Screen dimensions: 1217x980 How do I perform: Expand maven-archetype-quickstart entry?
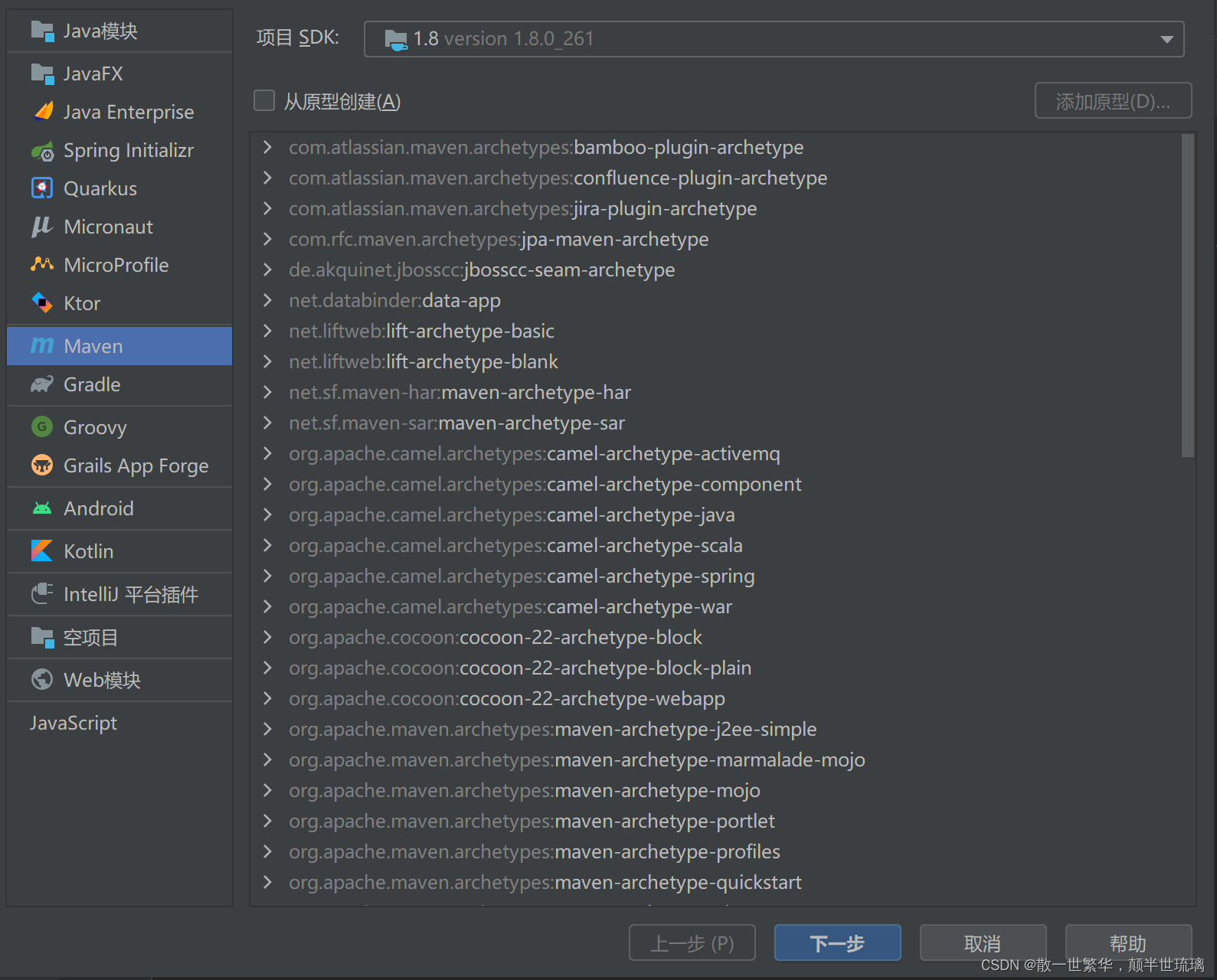coord(267,882)
